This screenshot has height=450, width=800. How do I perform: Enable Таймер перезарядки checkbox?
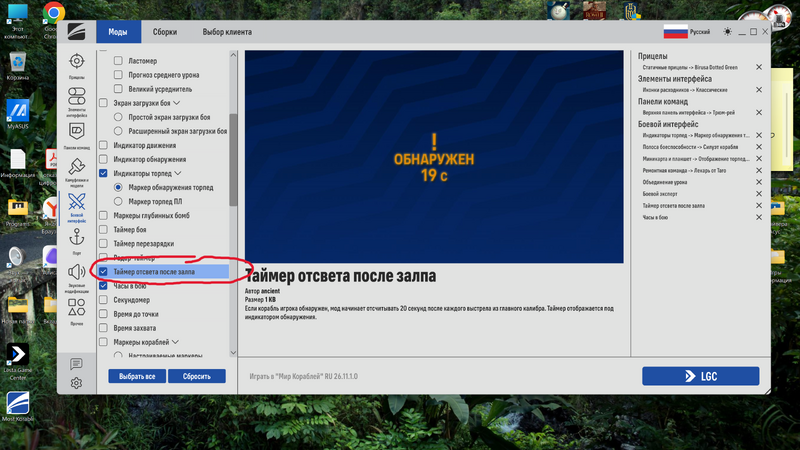click(x=103, y=243)
